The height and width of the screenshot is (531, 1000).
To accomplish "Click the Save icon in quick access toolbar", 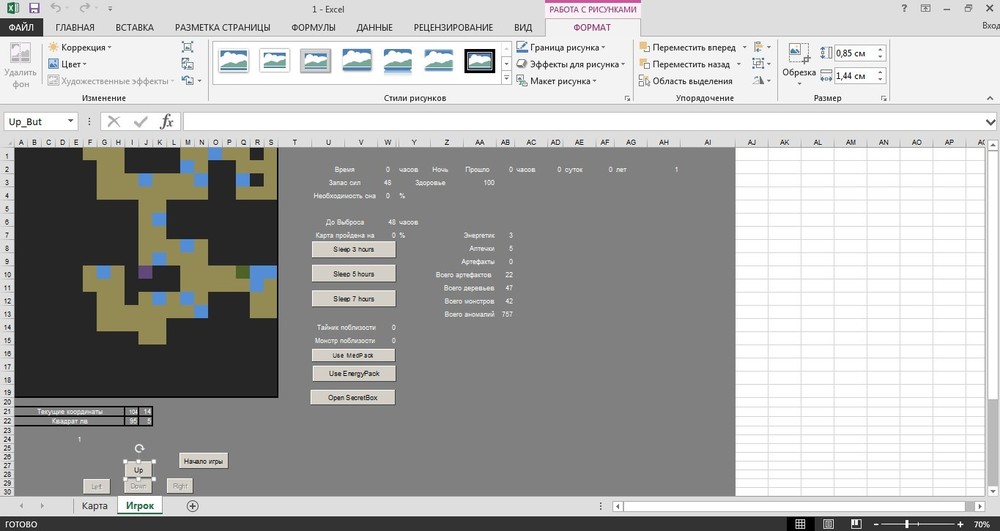I will 34,8.
